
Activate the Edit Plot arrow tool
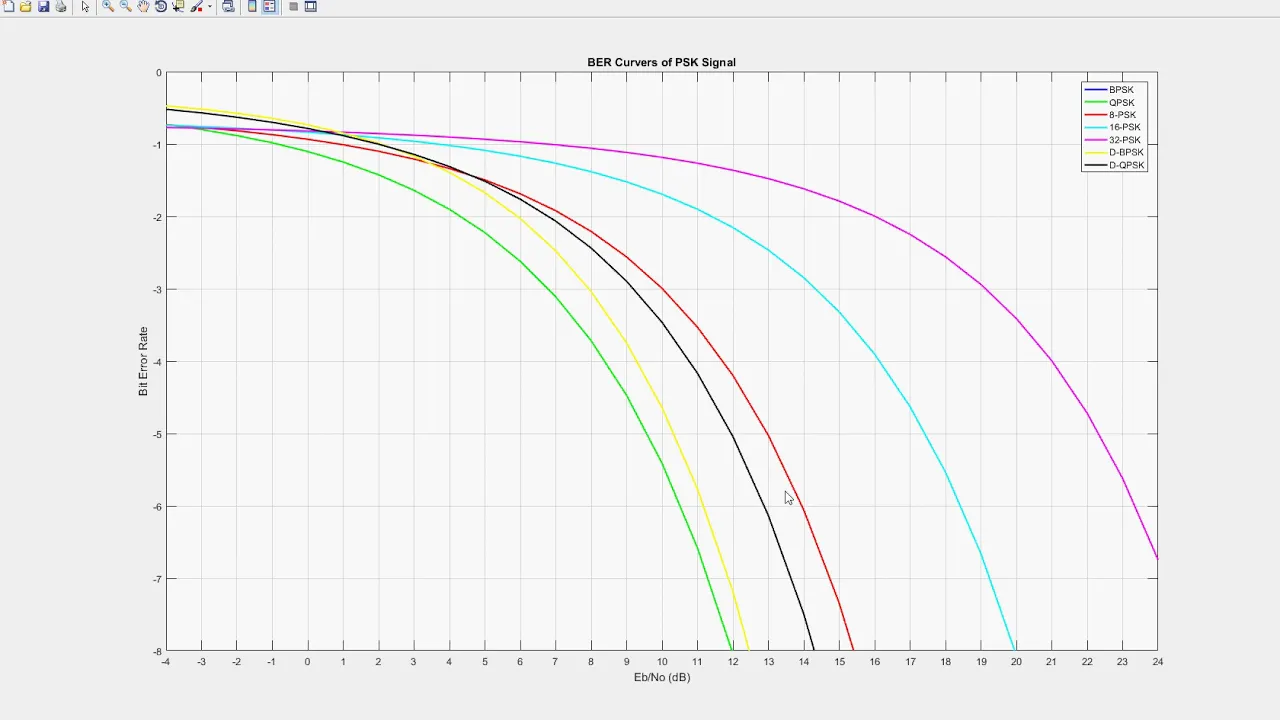click(x=85, y=6)
